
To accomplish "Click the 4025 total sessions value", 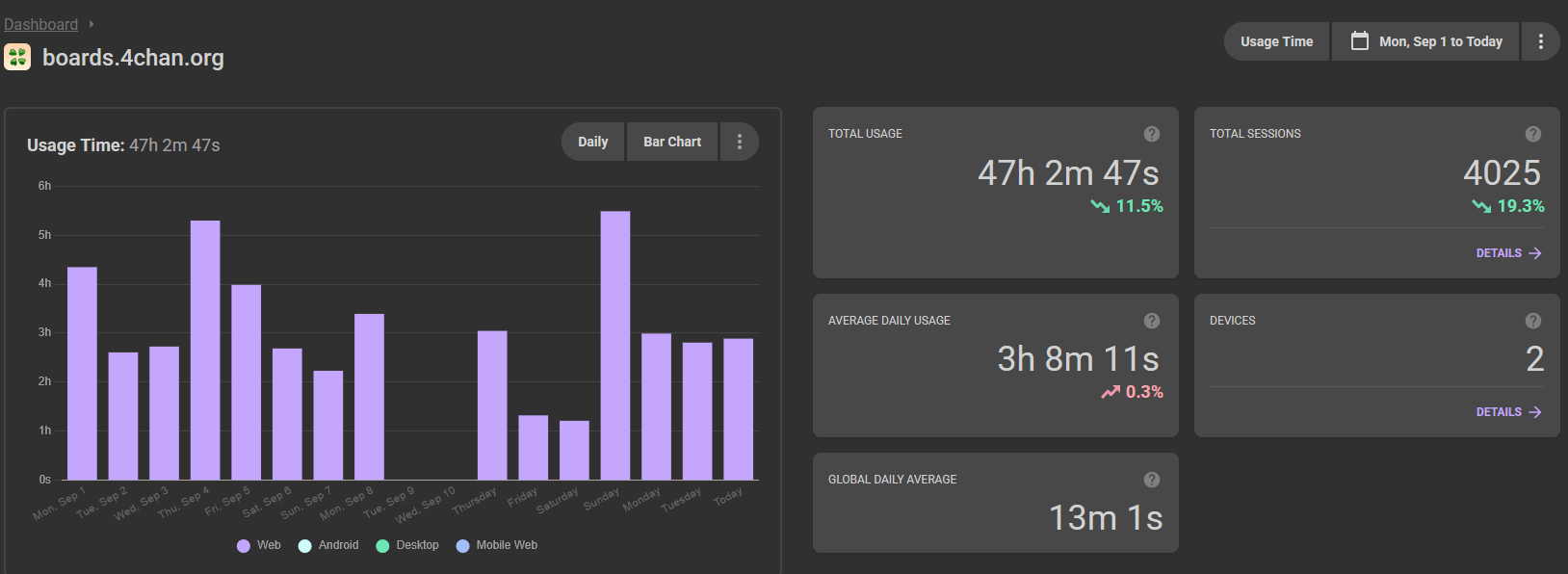I will pos(1503,173).
